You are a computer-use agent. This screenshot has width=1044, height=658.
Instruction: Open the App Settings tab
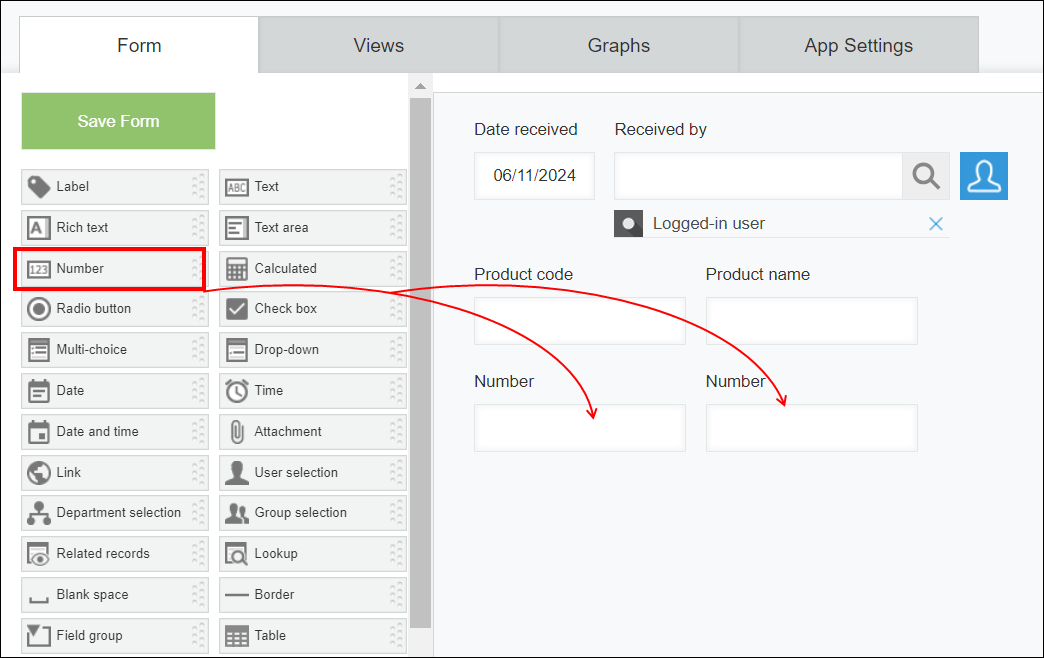tap(858, 45)
